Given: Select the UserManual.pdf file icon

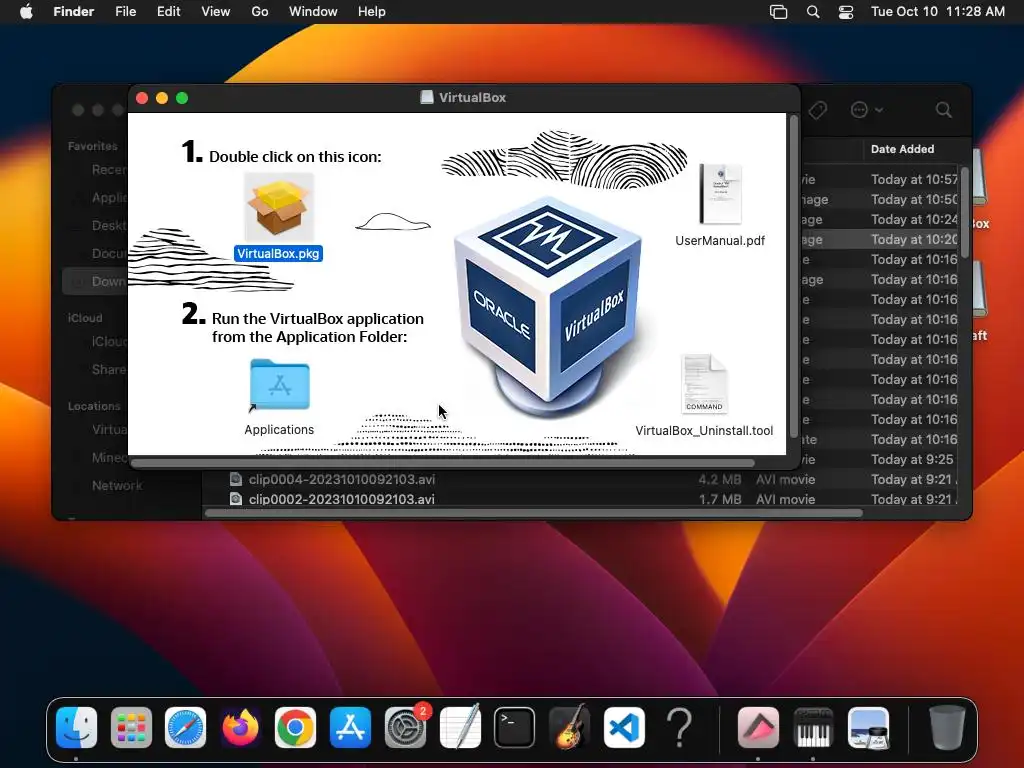Looking at the screenshot, I should tap(720, 194).
